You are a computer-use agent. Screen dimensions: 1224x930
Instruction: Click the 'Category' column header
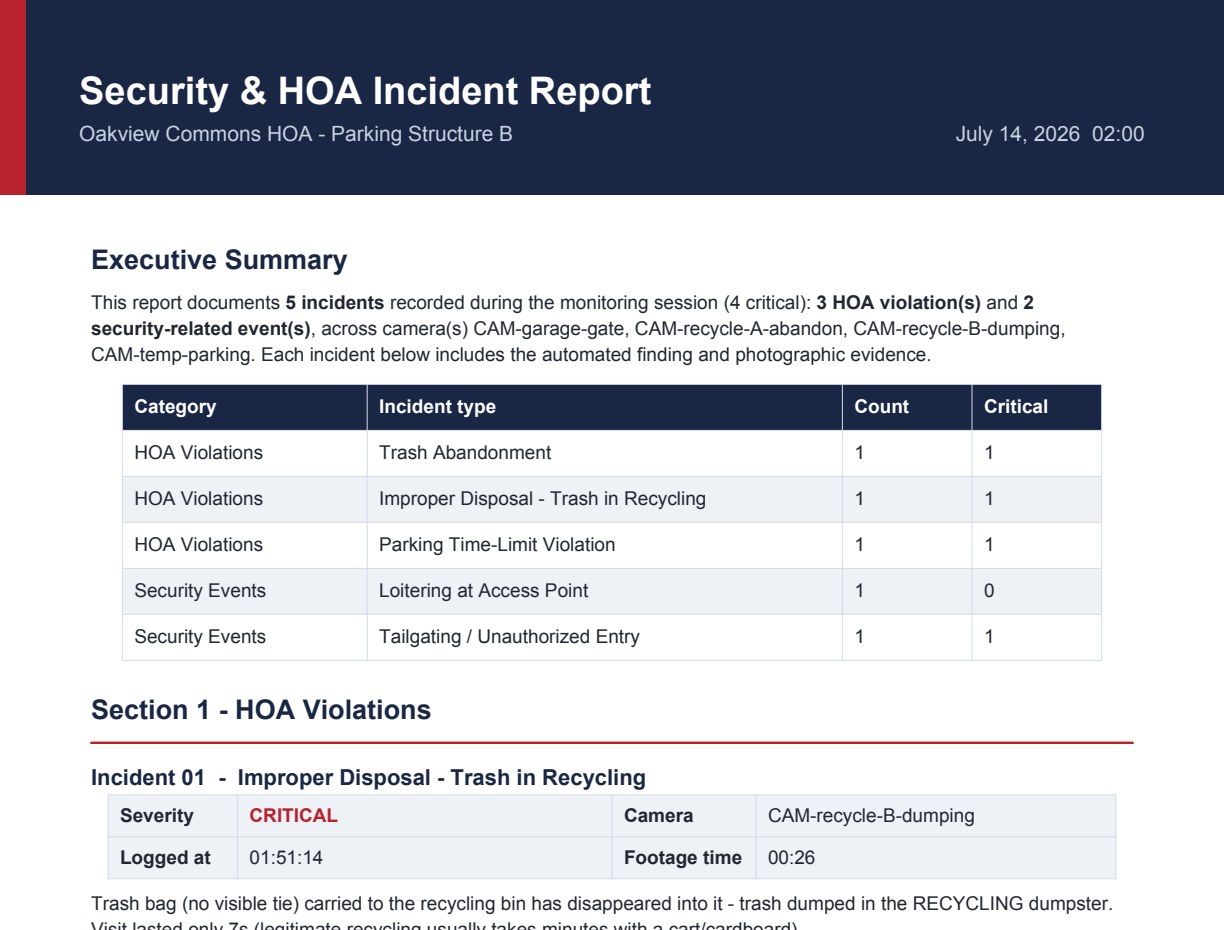point(245,407)
